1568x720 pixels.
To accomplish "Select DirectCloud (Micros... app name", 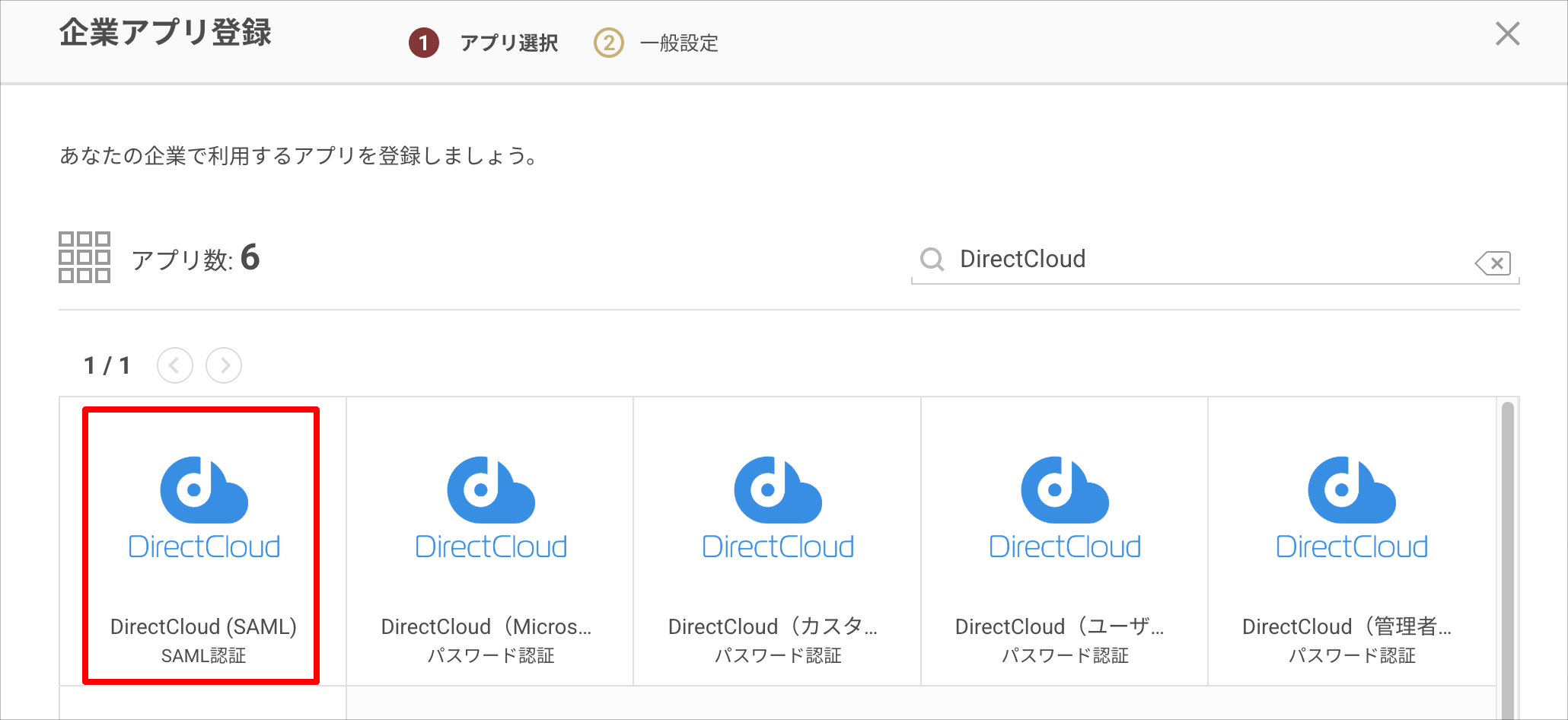I will (x=486, y=626).
